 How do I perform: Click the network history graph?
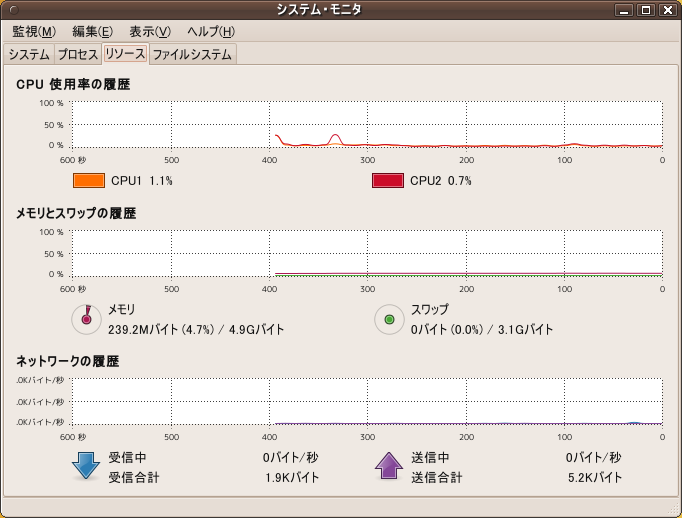pos(367,401)
